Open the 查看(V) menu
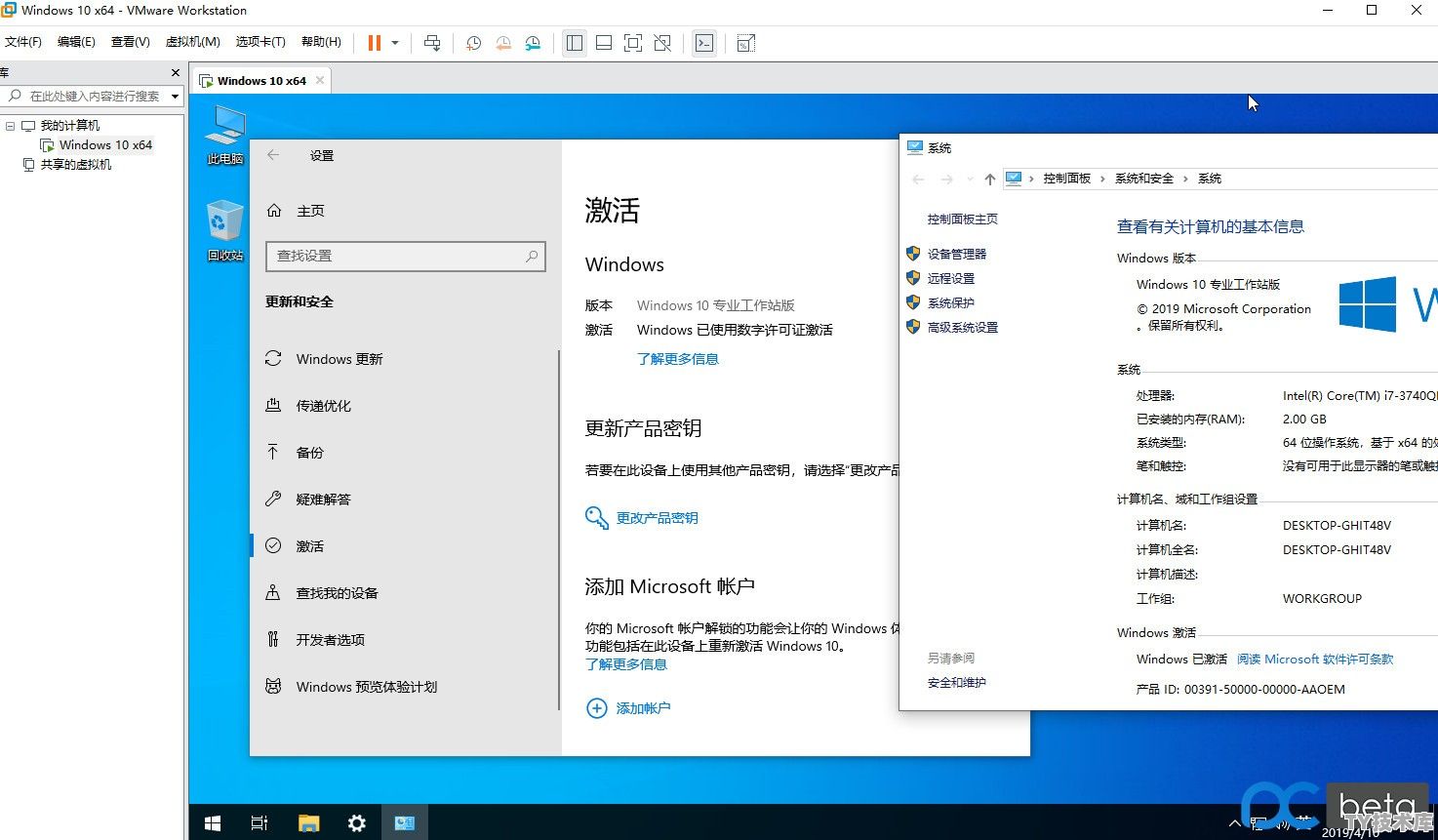This screenshot has height=840, width=1438. (131, 42)
